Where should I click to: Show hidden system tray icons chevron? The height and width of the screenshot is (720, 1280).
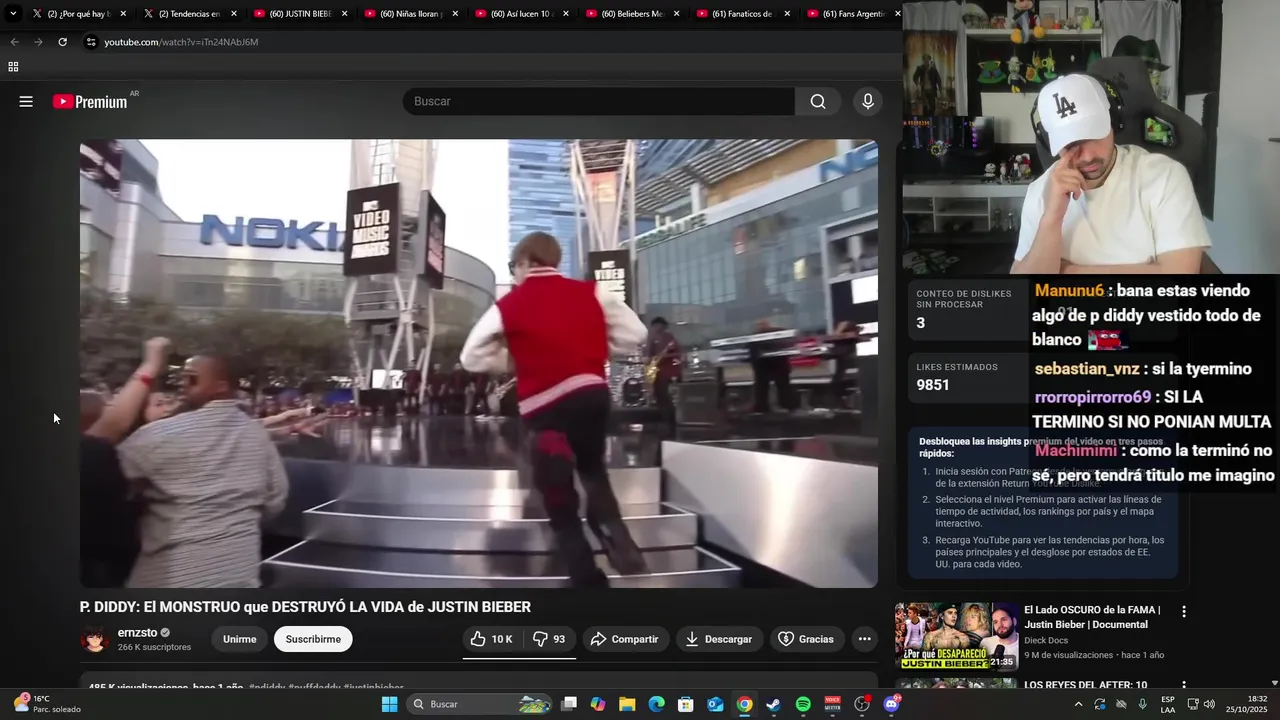(1078, 705)
